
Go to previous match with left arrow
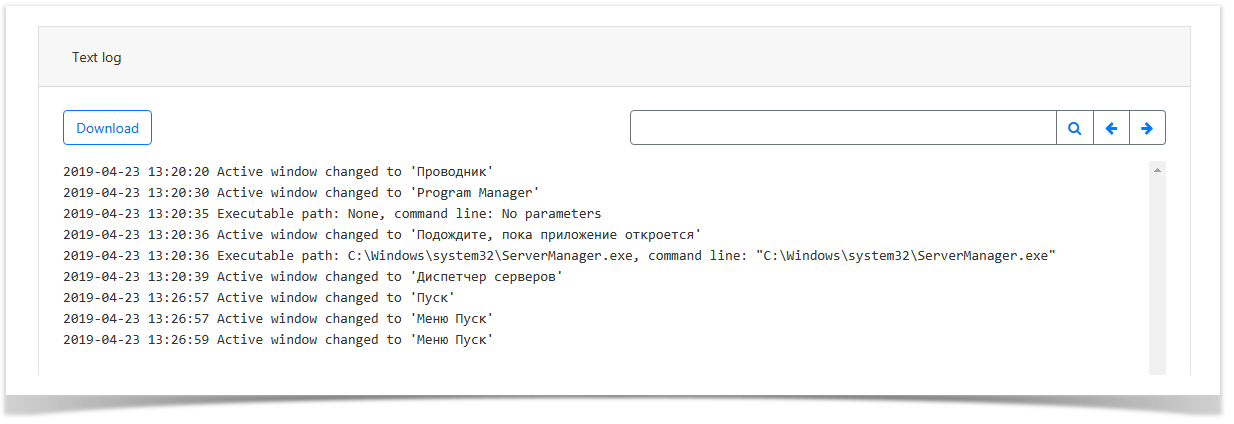(x=1111, y=128)
